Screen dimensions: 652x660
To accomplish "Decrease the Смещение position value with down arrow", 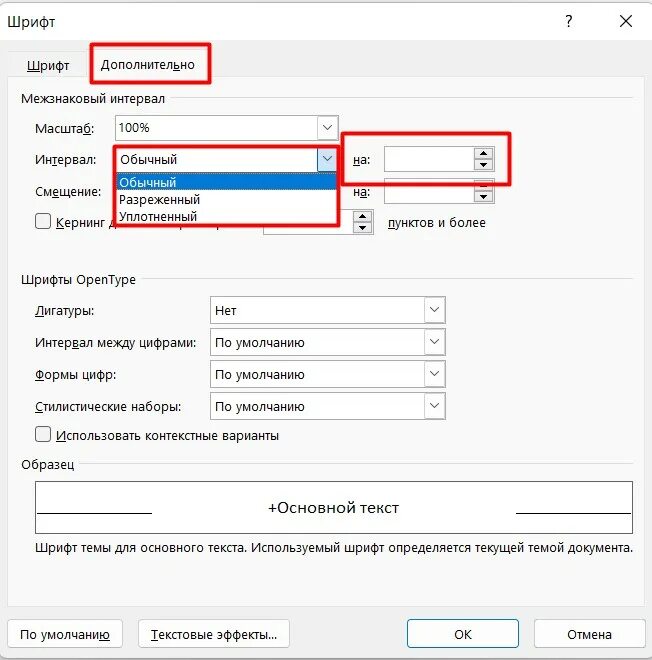I will (x=483, y=197).
